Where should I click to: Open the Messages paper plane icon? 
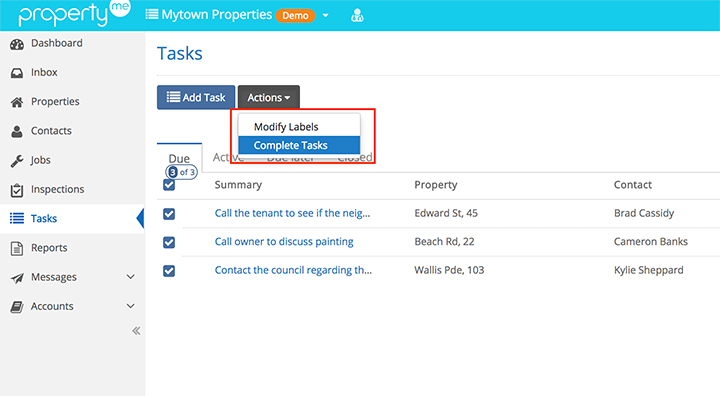17,277
